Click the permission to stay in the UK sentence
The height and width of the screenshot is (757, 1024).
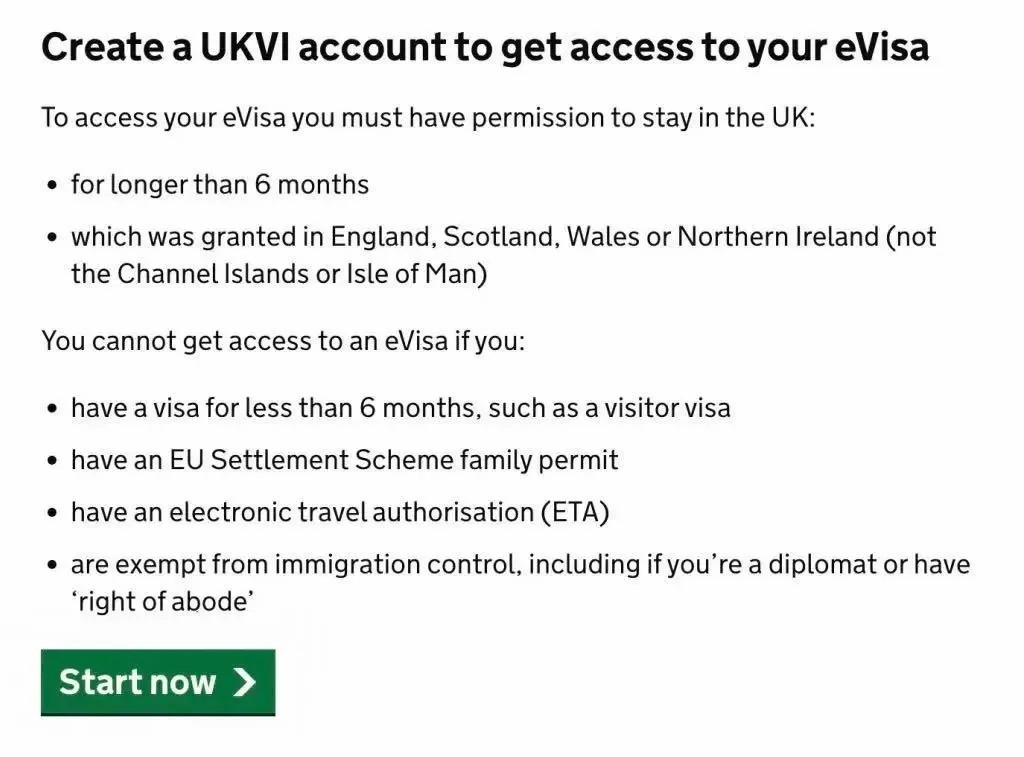[x=428, y=118]
